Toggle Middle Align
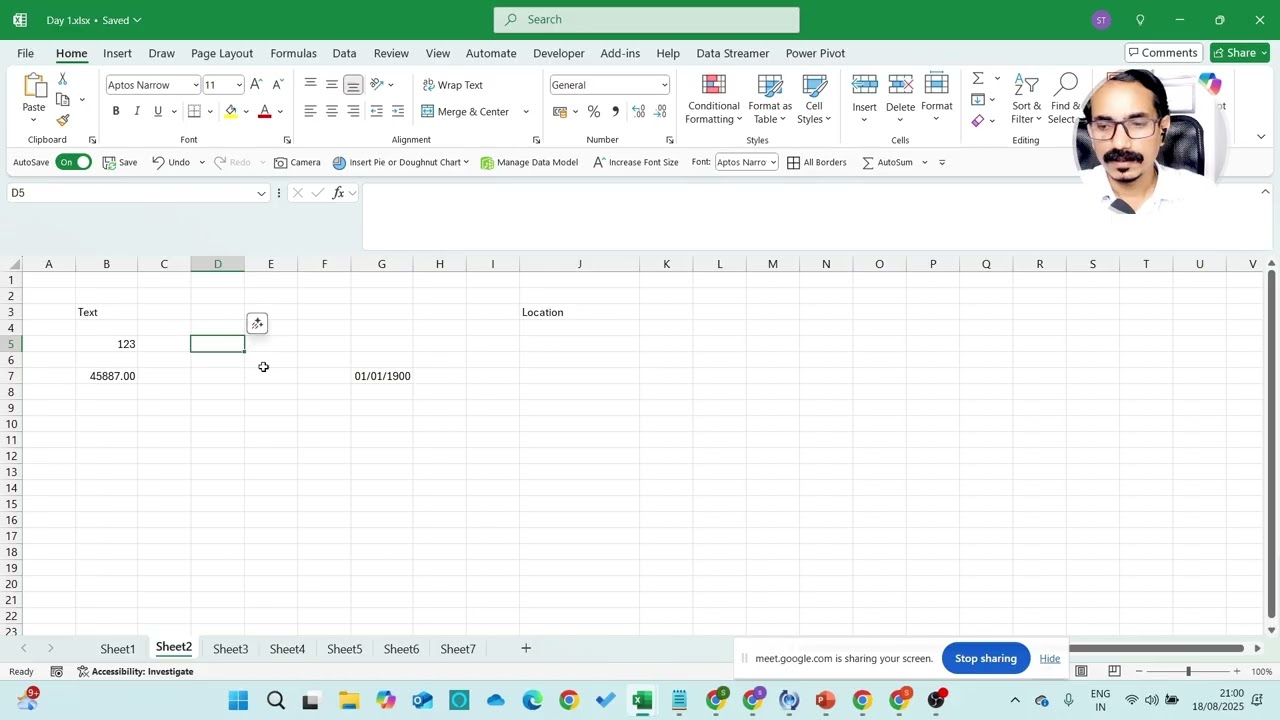 tap(332, 85)
